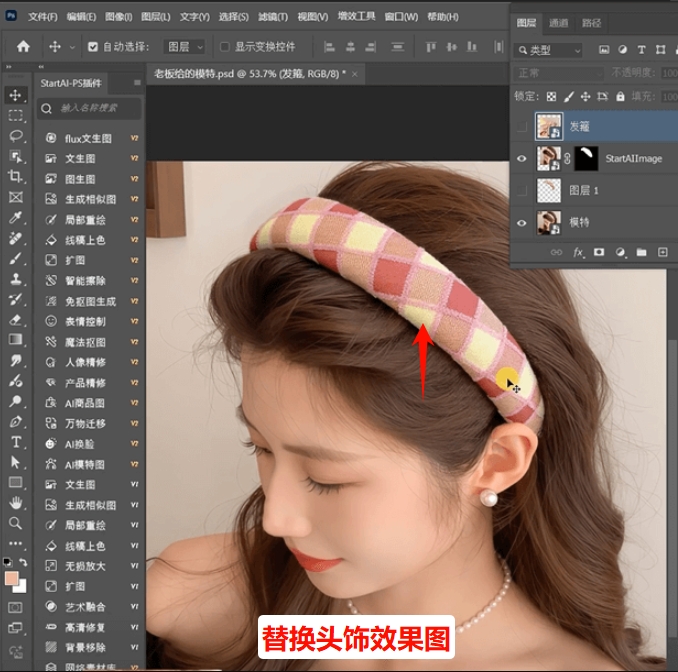Open the 正常 blend mode dropdown

(x=559, y=73)
